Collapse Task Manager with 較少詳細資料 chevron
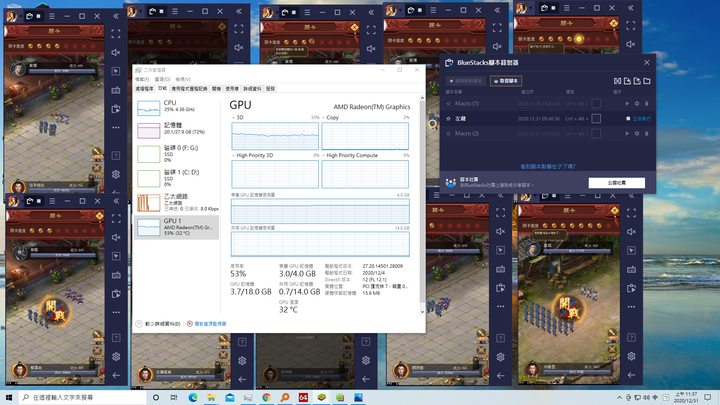The image size is (720, 405). click(x=139, y=324)
